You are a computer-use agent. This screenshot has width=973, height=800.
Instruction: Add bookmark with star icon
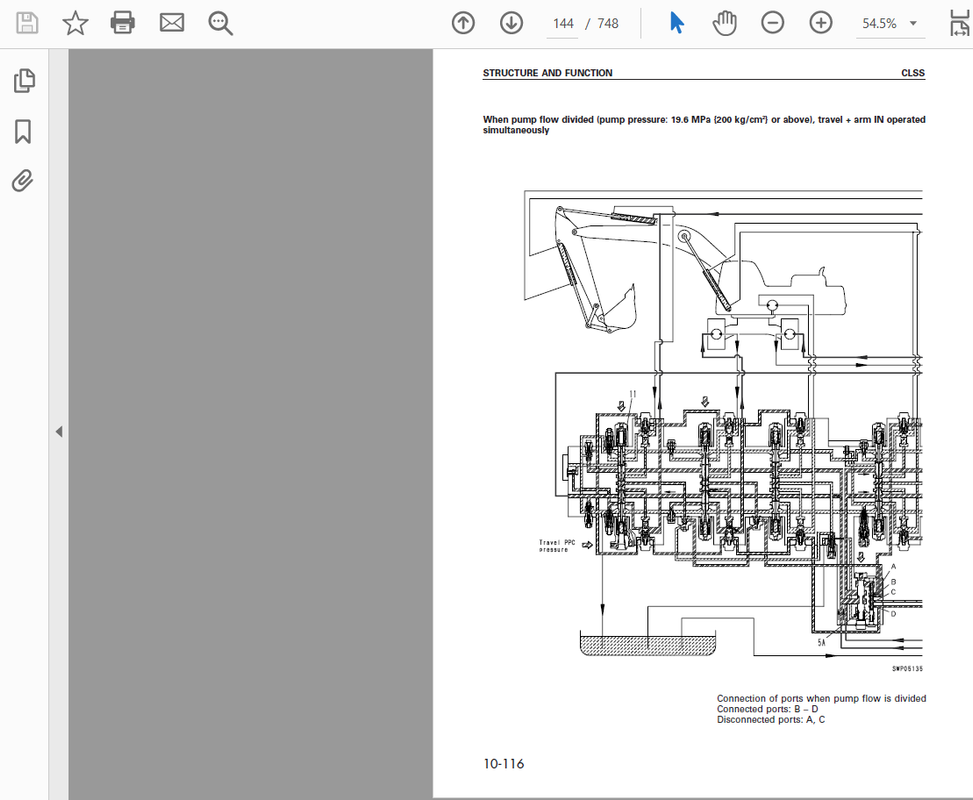click(x=75, y=24)
